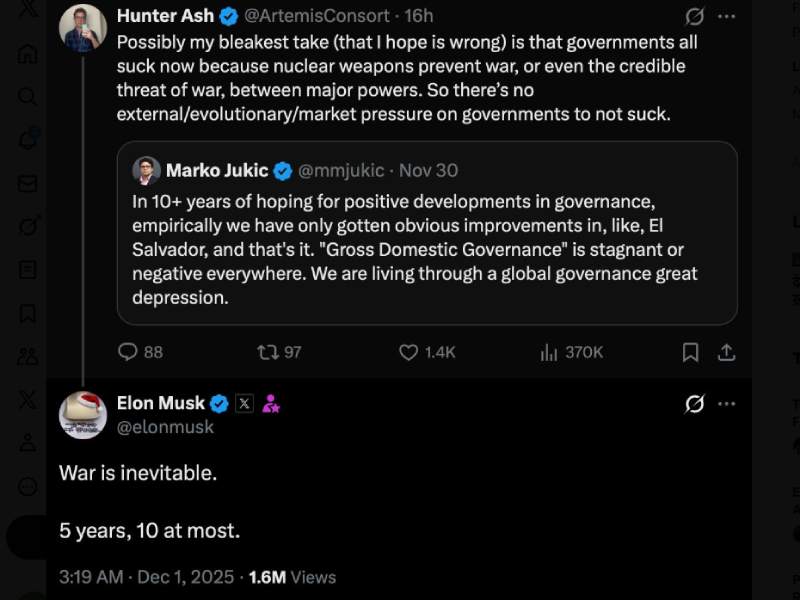Share Hunter Ash's post
This screenshot has width=800, height=600.
click(727, 352)
